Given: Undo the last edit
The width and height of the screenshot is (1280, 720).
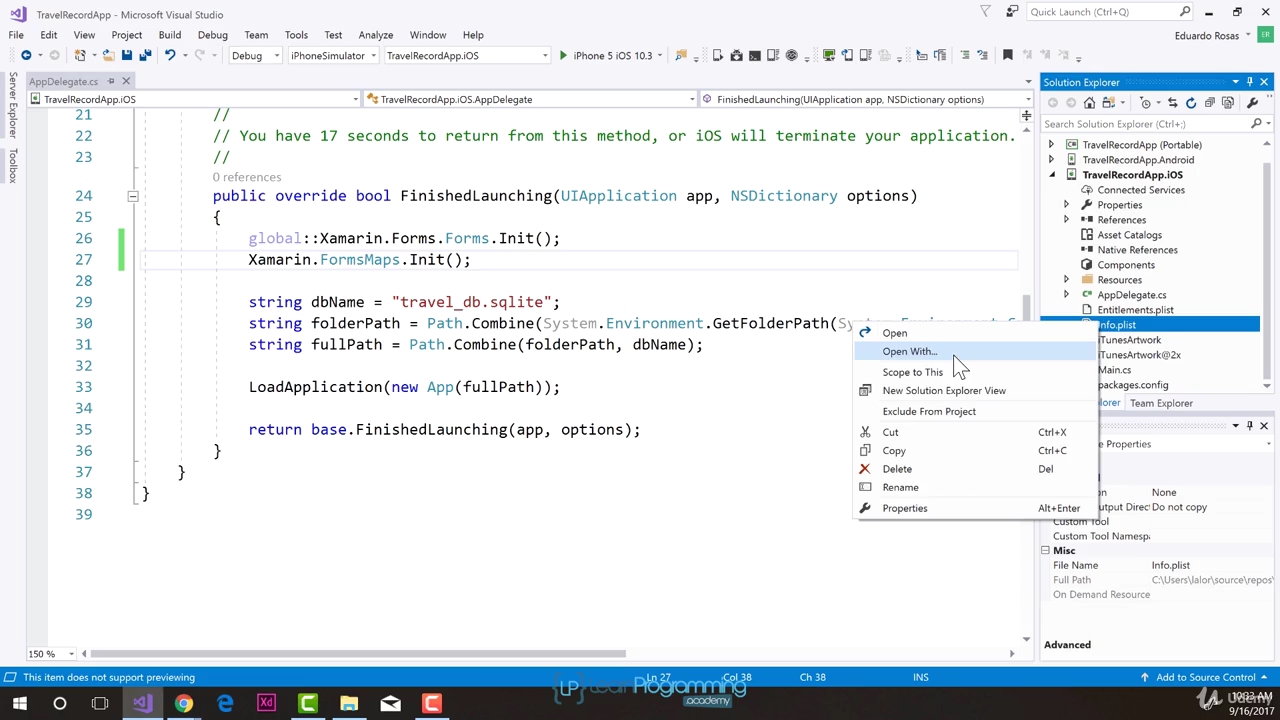Looking at the screenshot, I should pyautogui.click(x=170, y=55).
